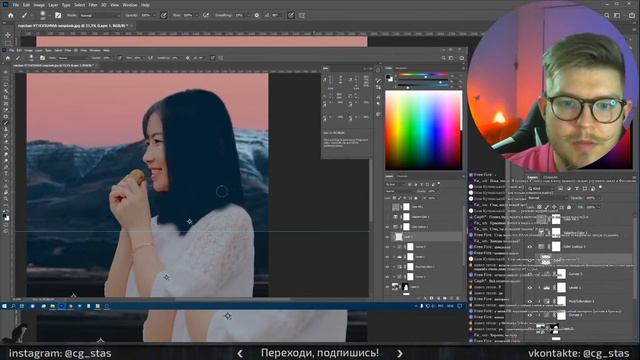640x360 pixels.
Task: Click new group folder icon in nested Layers footer
Action: 444,298
